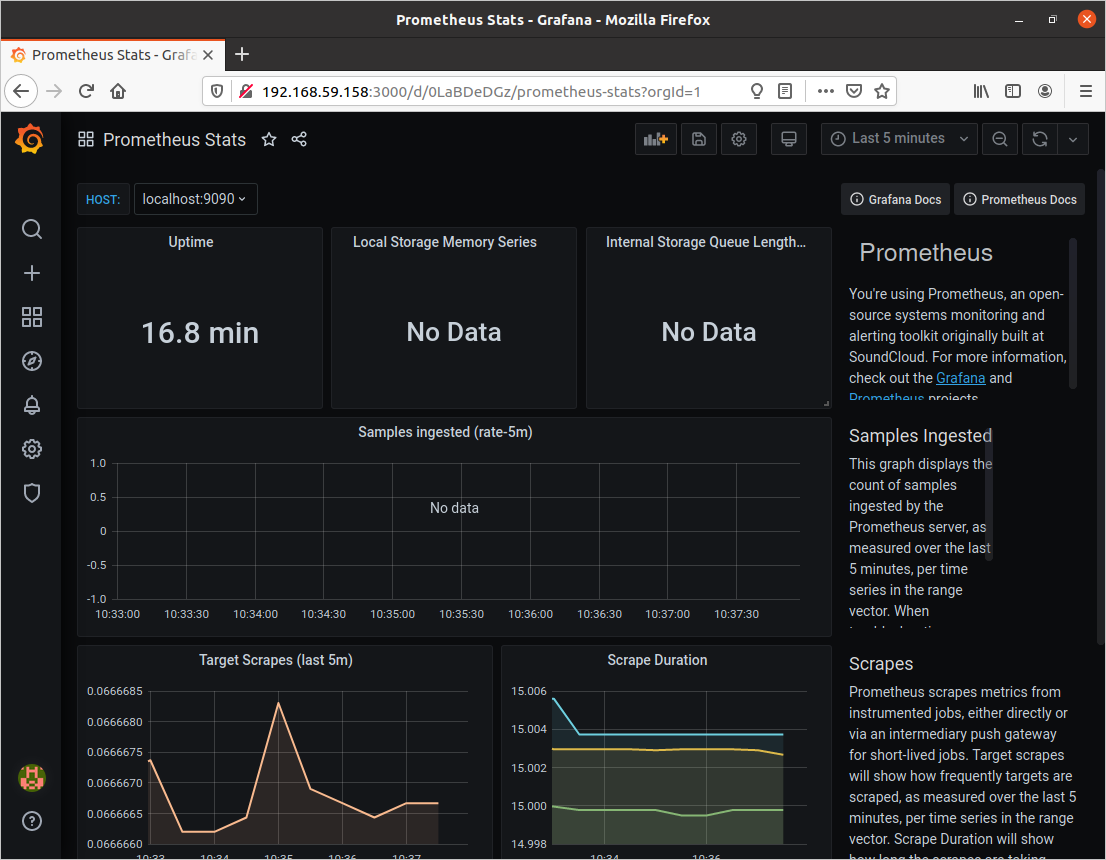Share the dashboard via share icon

299,139
